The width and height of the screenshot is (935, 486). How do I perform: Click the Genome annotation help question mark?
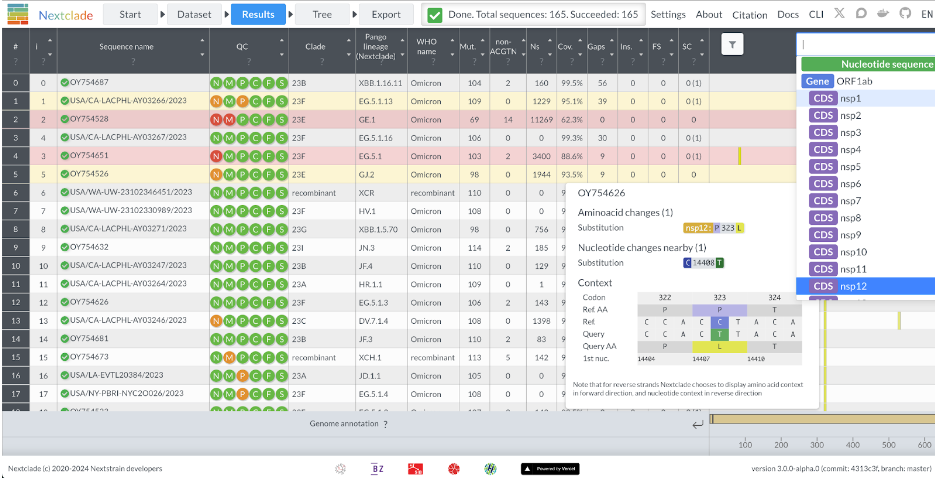pyautogui.click(x=385, y=424)
